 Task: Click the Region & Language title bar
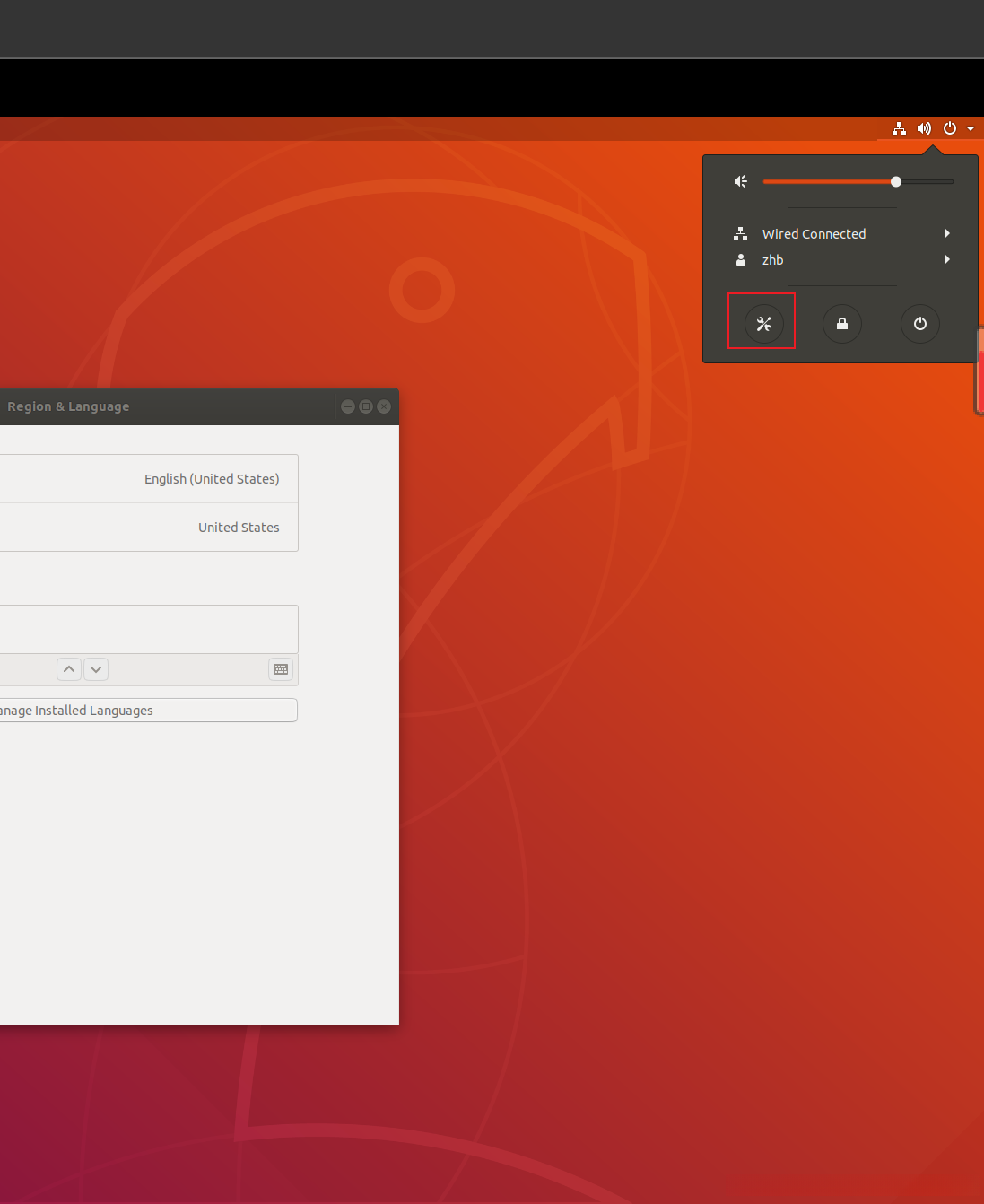tap(199, 406)
